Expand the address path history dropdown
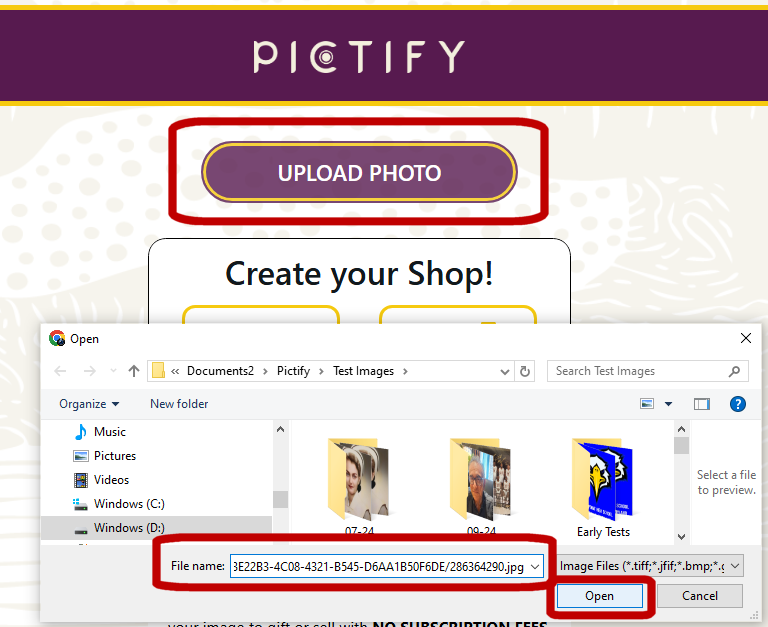768x627 pixels. point(505,372)
